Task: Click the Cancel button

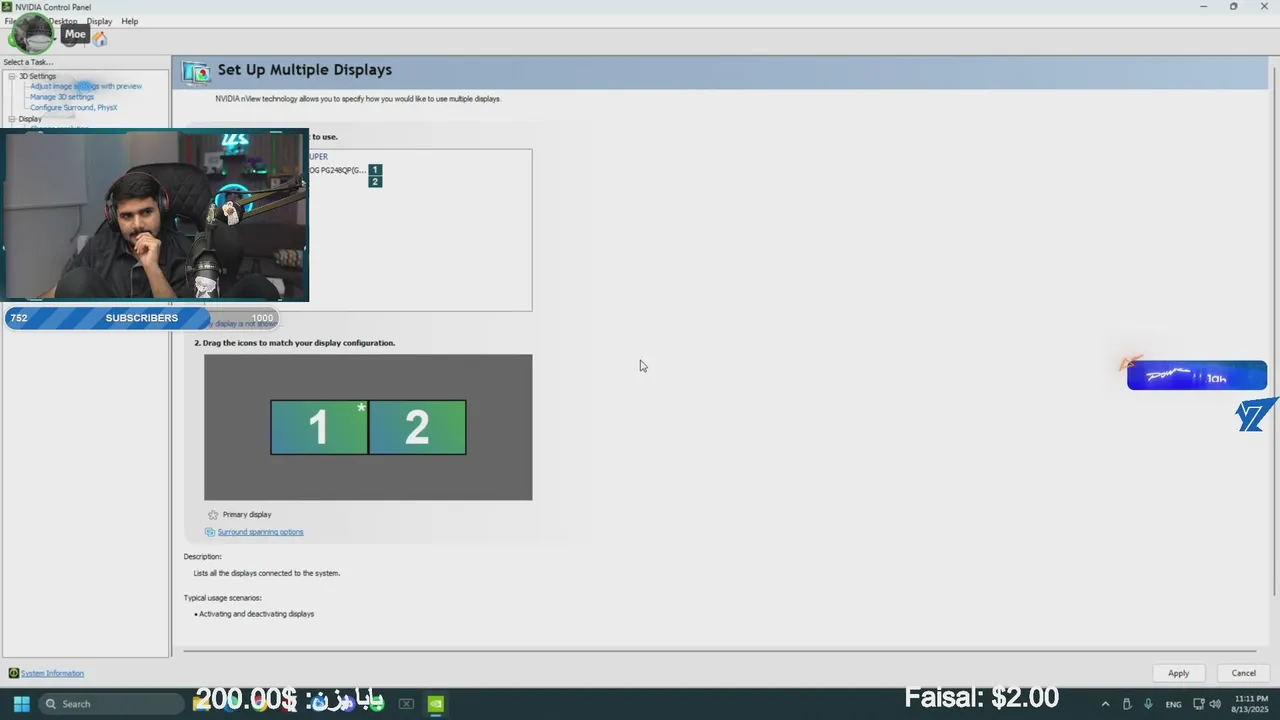Action: 1243,673
